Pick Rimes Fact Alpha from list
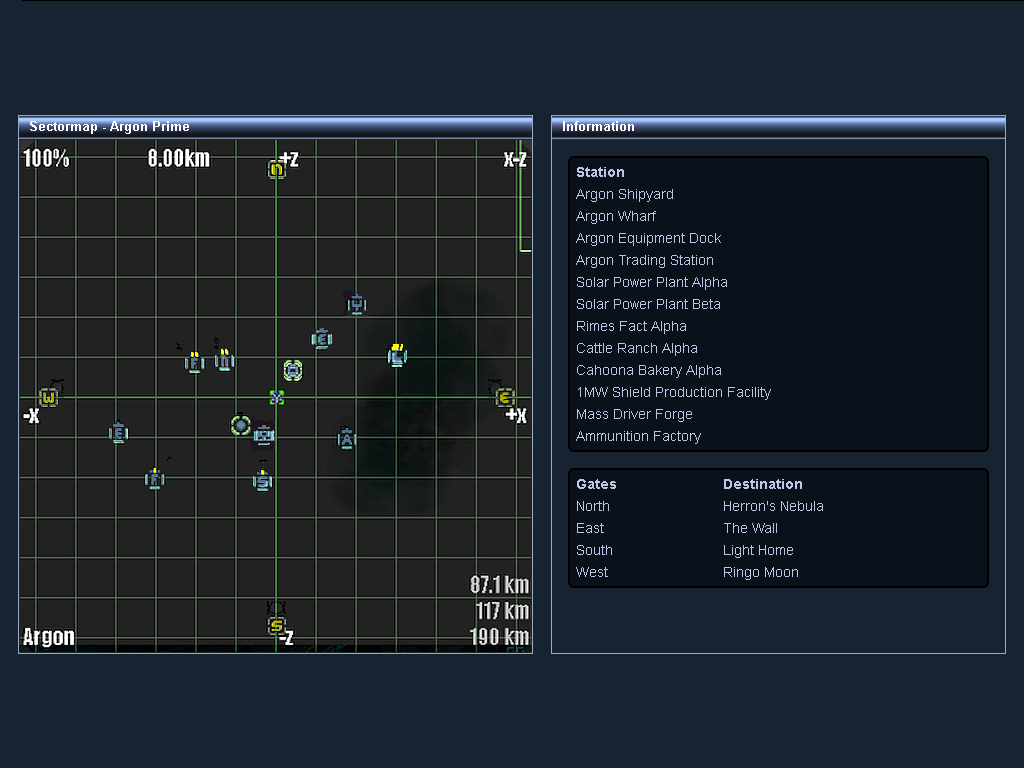Image resolution: width=1024 pixels, height=768 pixels. [631, 327]
